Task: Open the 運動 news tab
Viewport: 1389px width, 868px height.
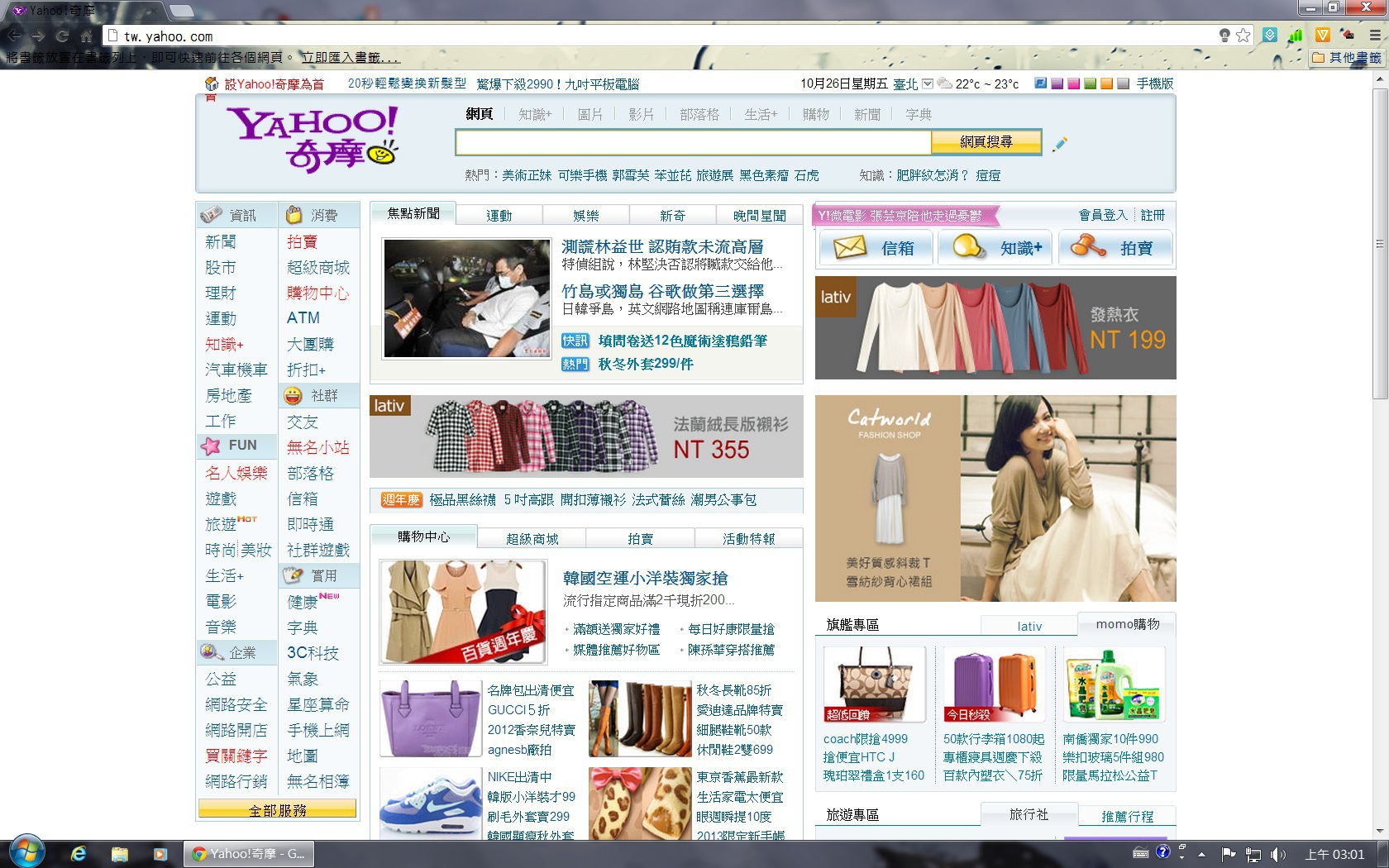Action: click(x=499, y=215)
